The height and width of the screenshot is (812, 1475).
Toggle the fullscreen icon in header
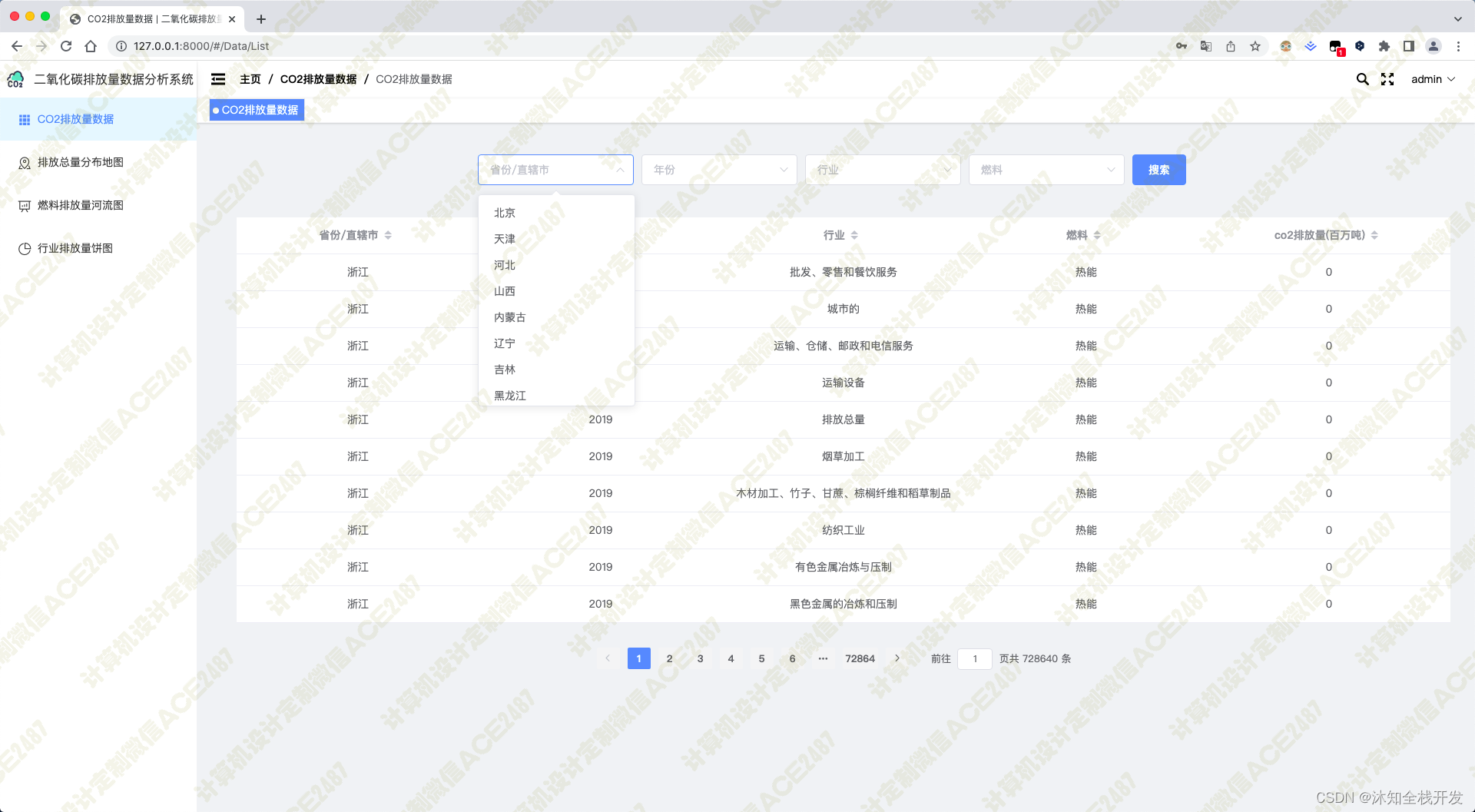pos(1387,79)
